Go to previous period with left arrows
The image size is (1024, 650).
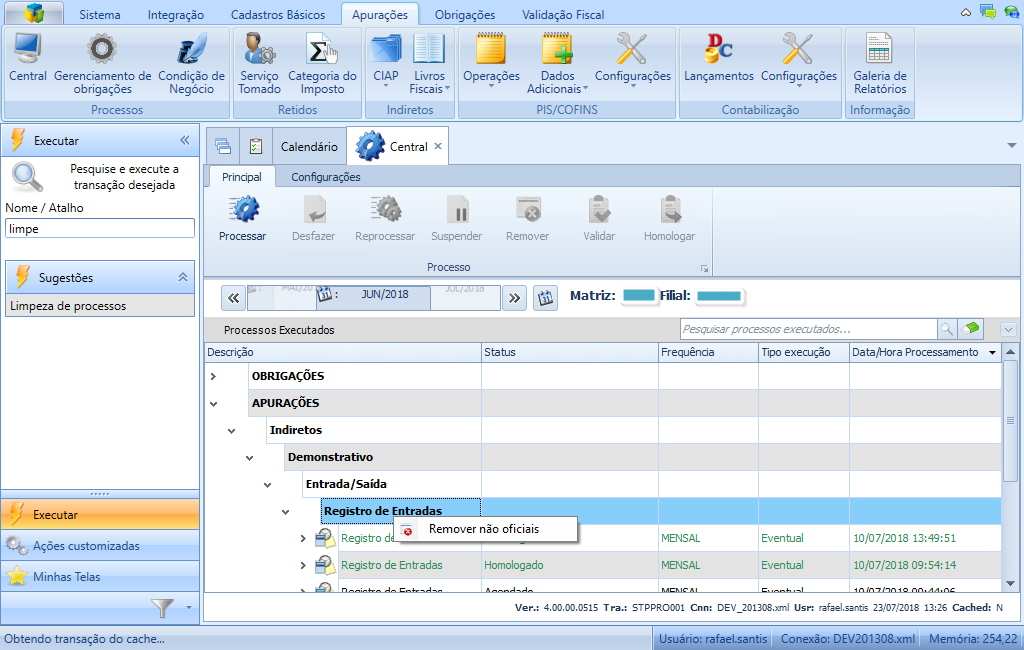click(233, 297)
